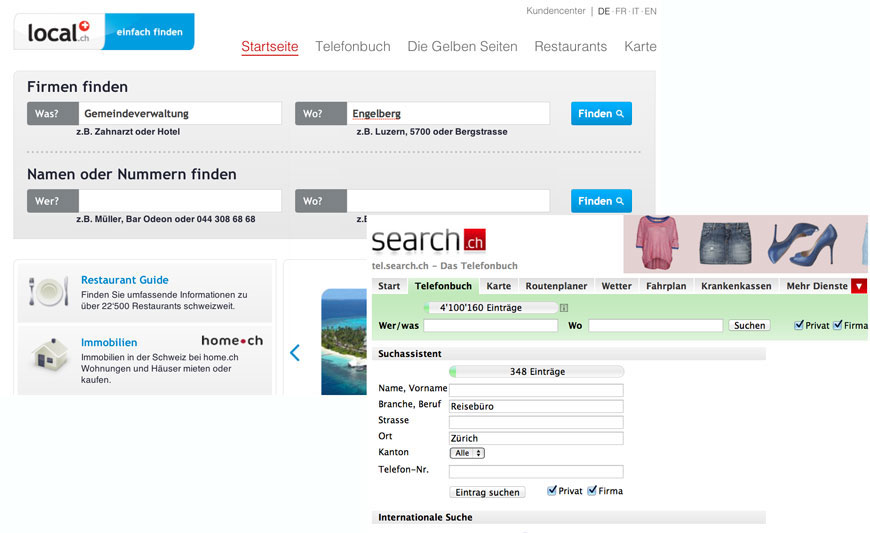This screenshot has width=870, height=533.
Task: Toggle Firma checkbox in top search bar
Action: (838, 325)
